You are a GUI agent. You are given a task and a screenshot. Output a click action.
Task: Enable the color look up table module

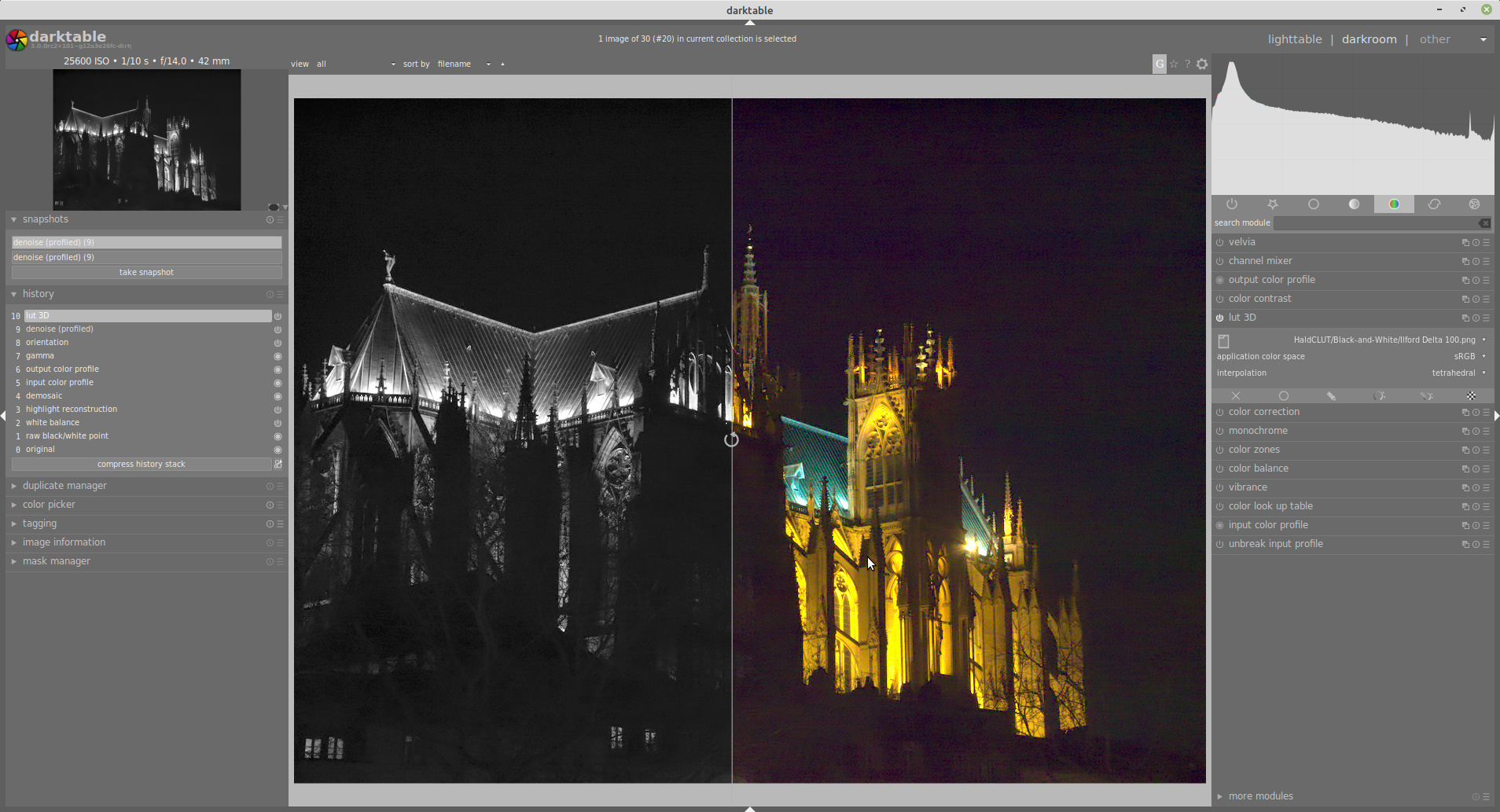click(1220, 507)
